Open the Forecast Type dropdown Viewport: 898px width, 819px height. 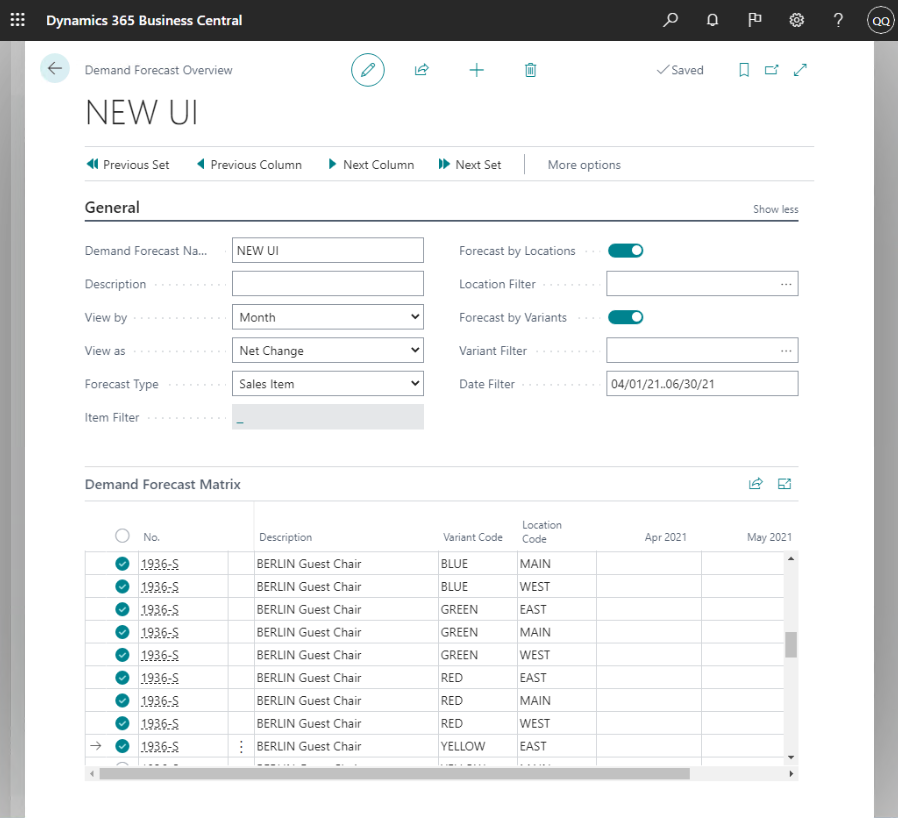click(328, 384)
